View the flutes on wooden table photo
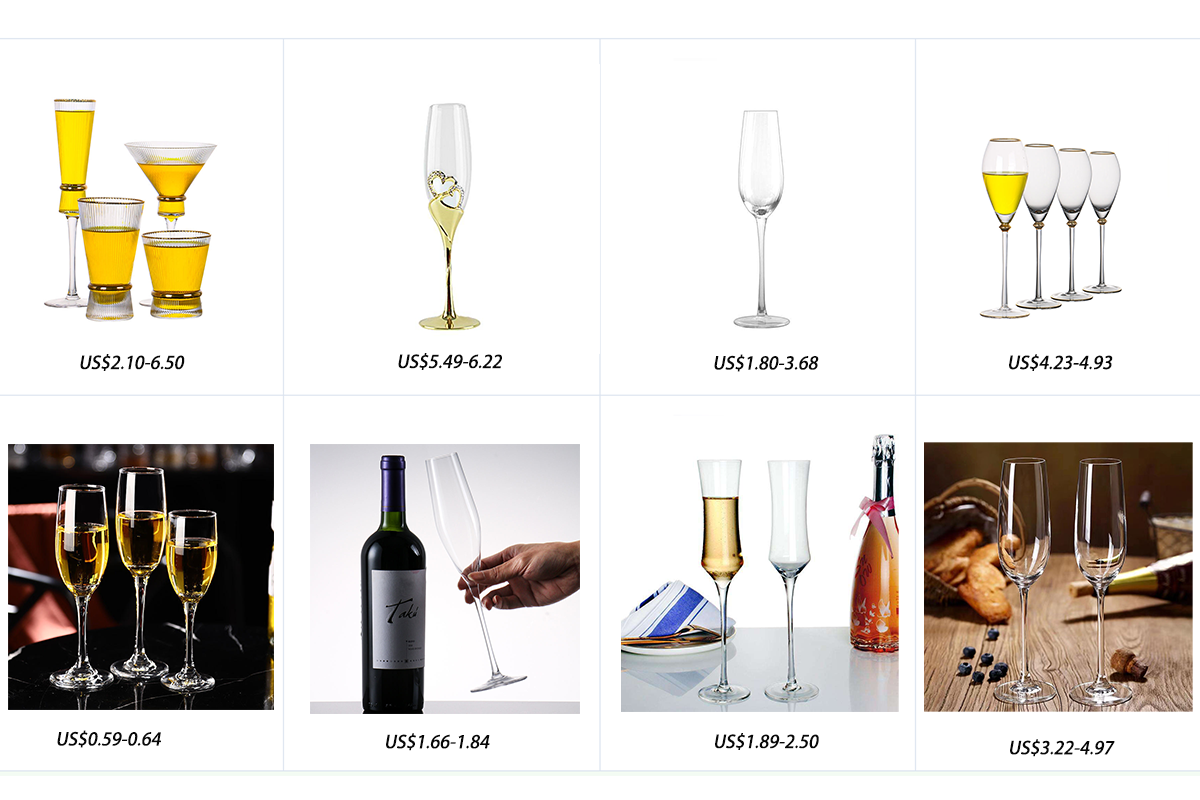 pos(1058,577)
